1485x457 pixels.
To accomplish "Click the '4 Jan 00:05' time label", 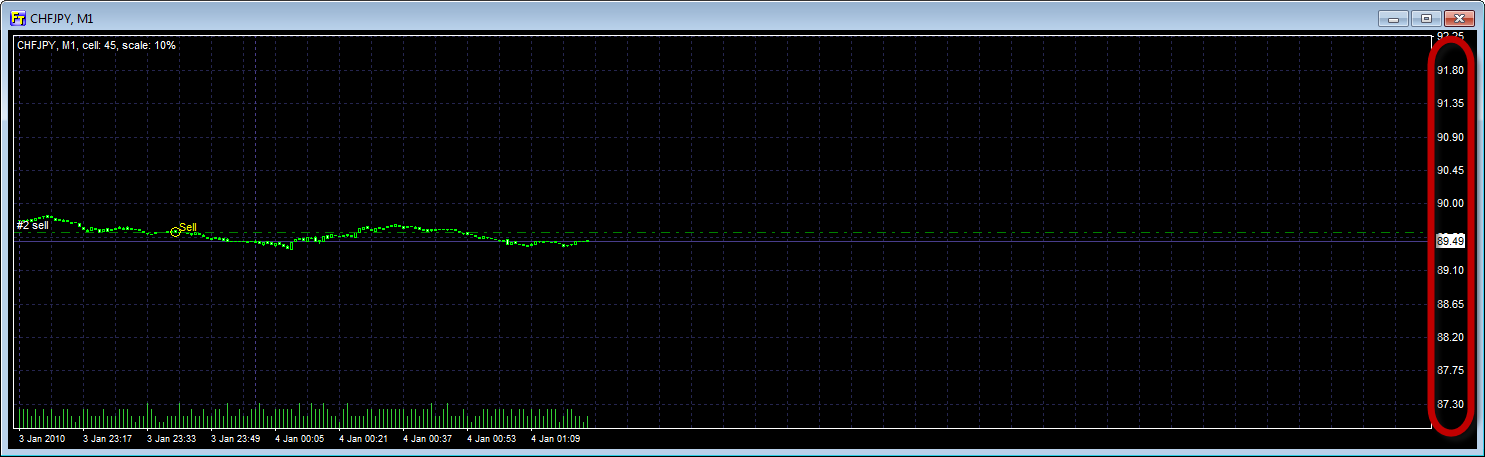I will (299, 439).
